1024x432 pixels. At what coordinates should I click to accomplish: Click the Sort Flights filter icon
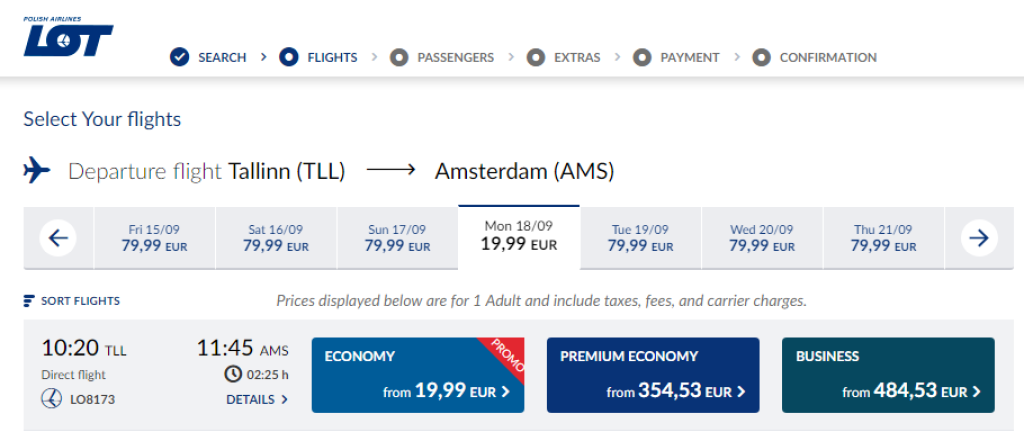pos(29,301)
